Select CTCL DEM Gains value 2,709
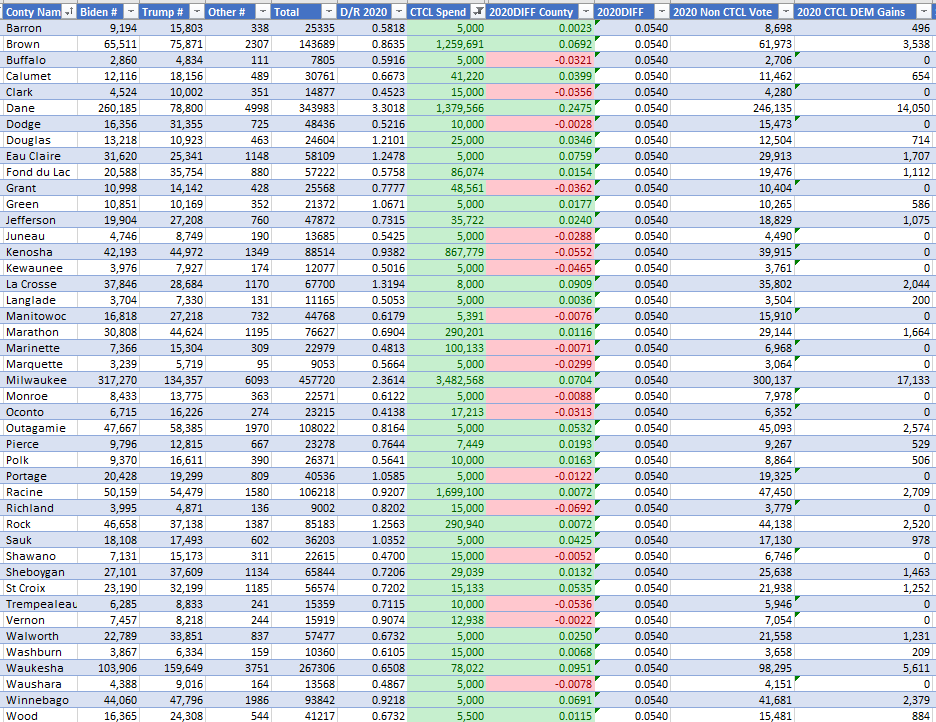The image size is (936, 722). coord(864,492)
